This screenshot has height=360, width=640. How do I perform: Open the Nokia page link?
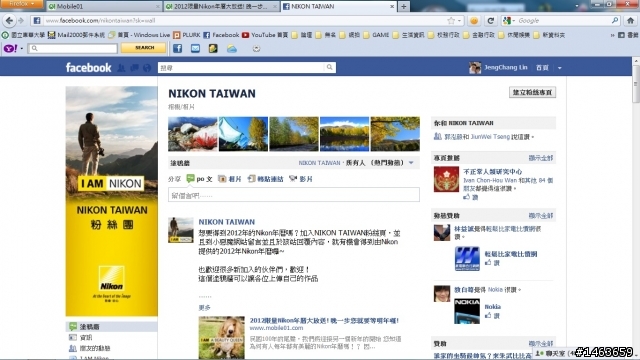pyautogui.click(x=492, y=307)
